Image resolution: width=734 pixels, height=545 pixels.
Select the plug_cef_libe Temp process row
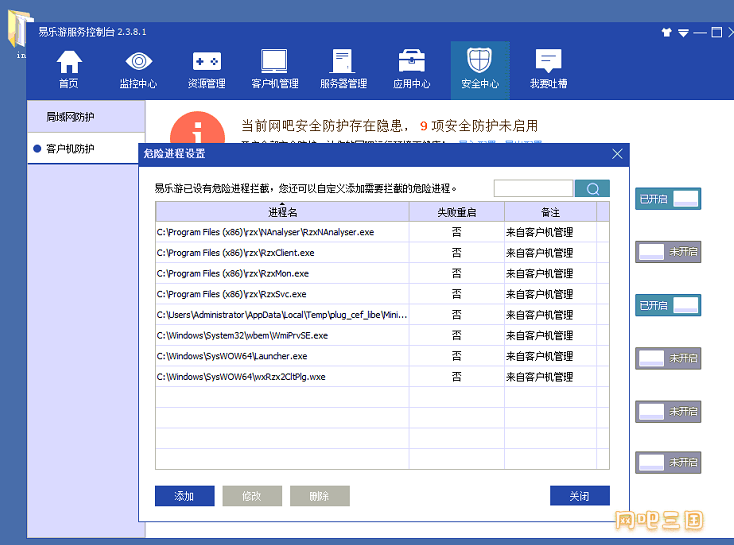(x=382, y=315)
